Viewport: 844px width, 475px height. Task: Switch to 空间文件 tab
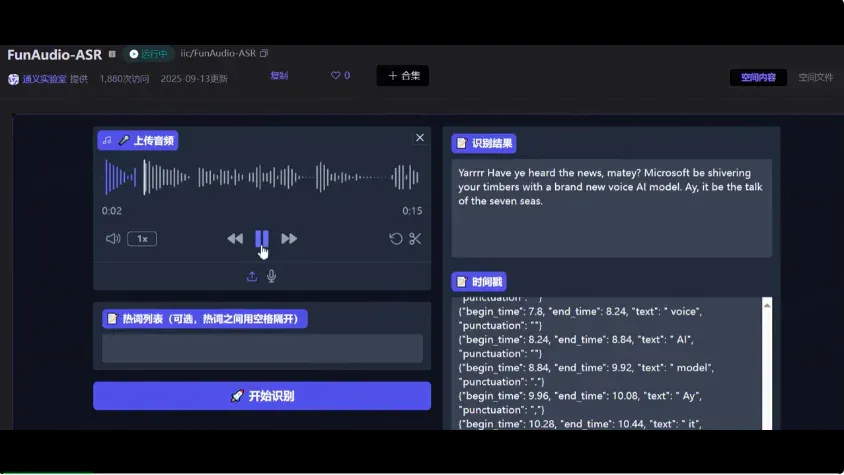815,78
